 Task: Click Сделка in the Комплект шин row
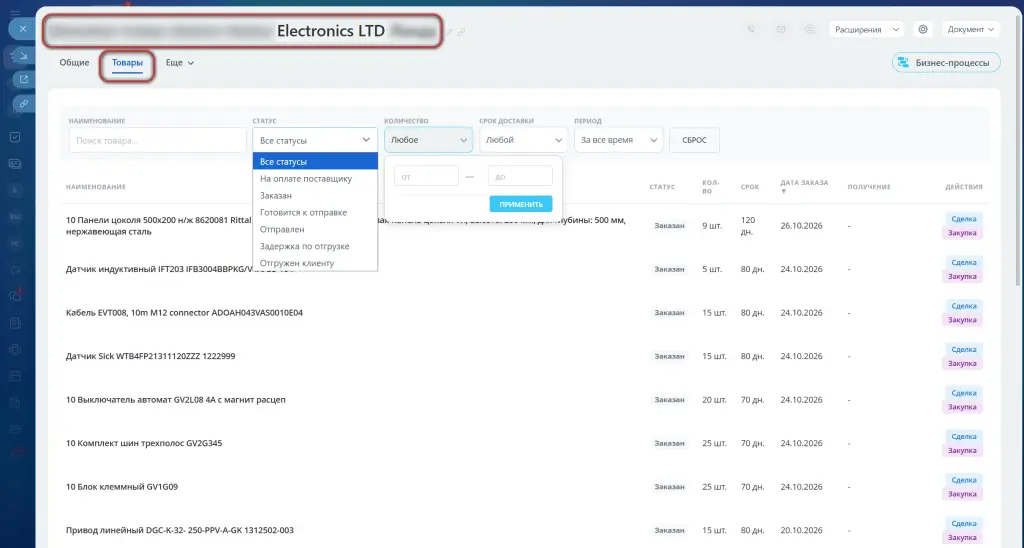coord(963,436)
